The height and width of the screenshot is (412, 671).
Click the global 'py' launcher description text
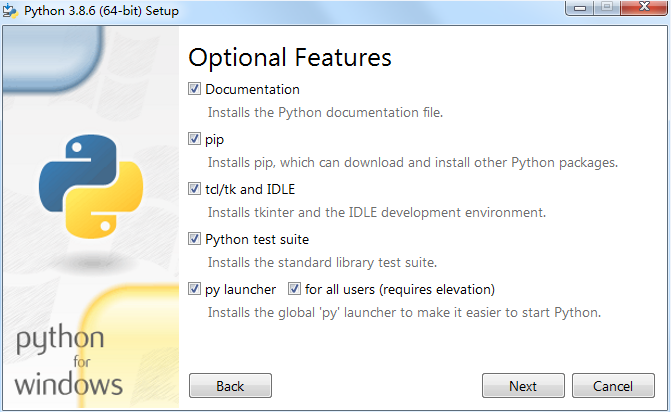click(403, 312)
